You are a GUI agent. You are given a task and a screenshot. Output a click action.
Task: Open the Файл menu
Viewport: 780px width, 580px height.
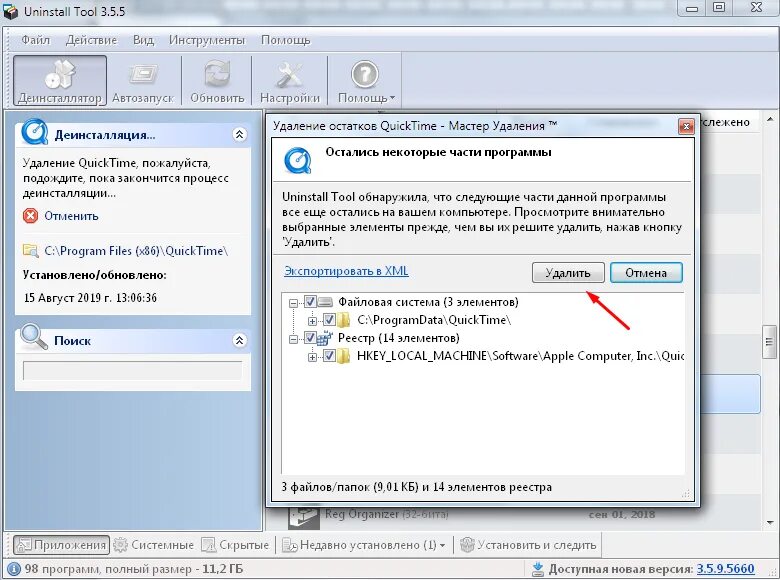pyautogui.click(x=35, y=40)
